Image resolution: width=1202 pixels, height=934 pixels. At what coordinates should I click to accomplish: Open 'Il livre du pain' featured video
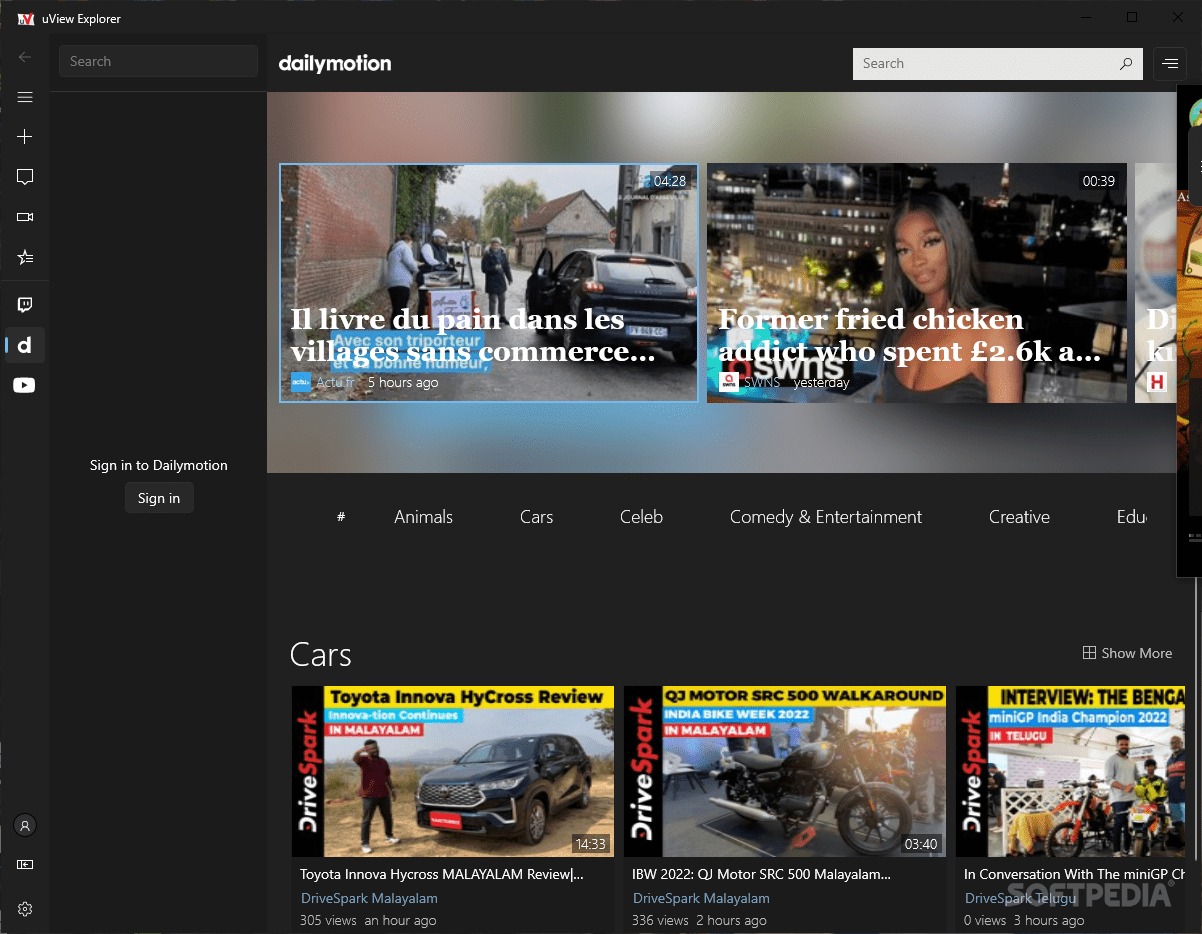point(489,283)
